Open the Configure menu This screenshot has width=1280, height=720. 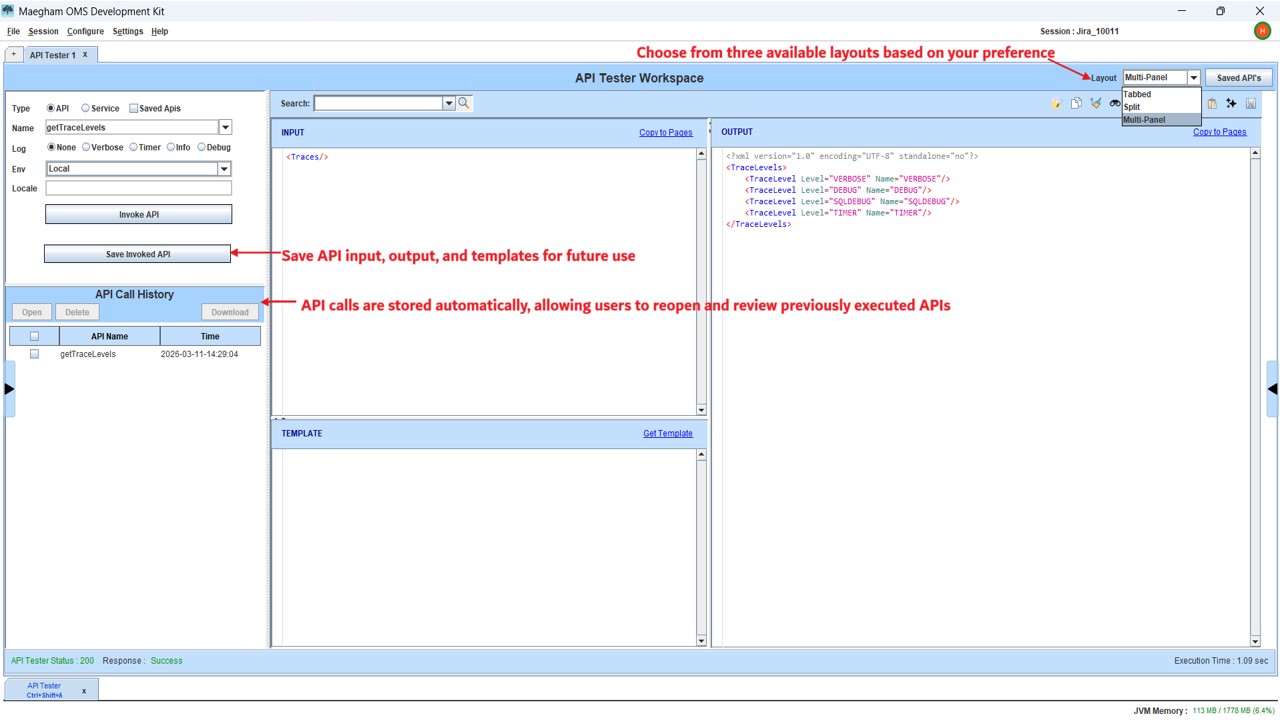click(85, 31)
